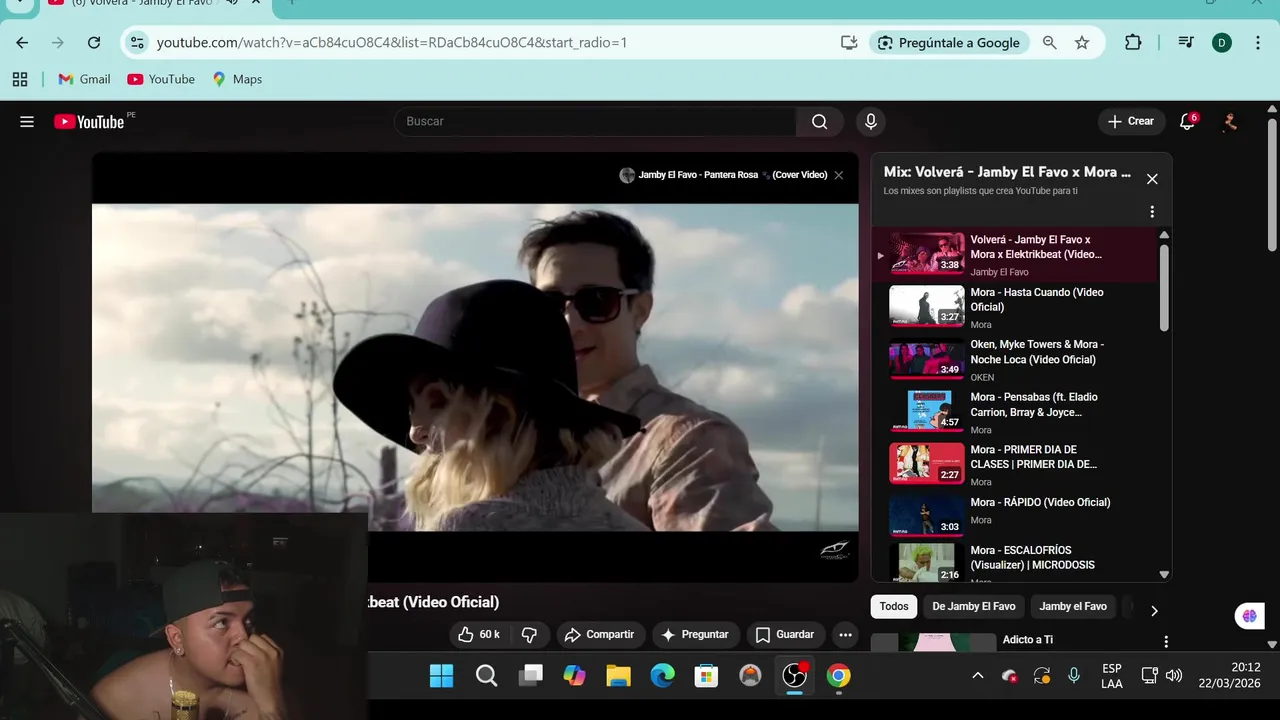This screenshot has width=1280, height=720.
Task: Close the Mix playlist panel
Action: [1152, 179]
